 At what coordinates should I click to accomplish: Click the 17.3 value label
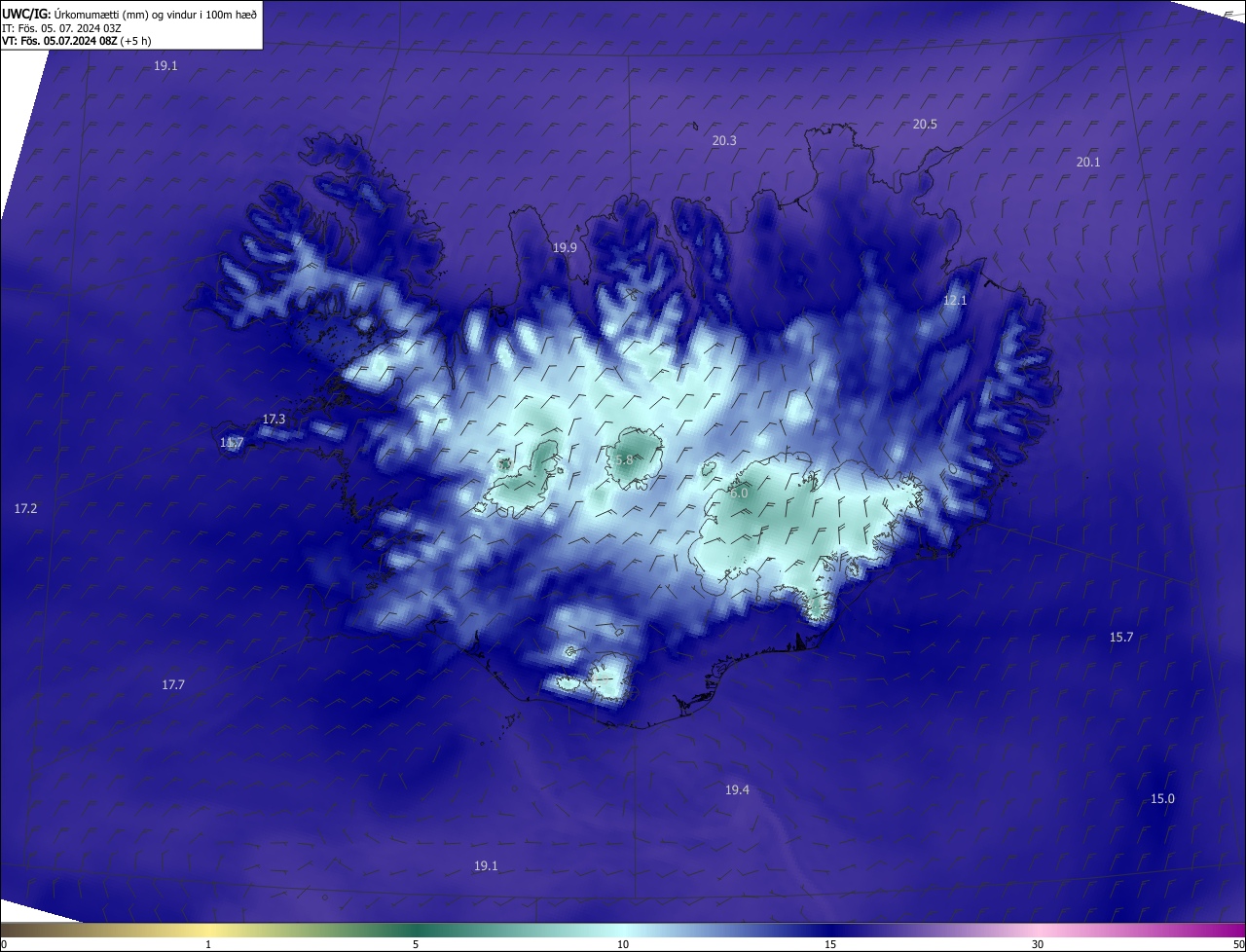point(274,419)
